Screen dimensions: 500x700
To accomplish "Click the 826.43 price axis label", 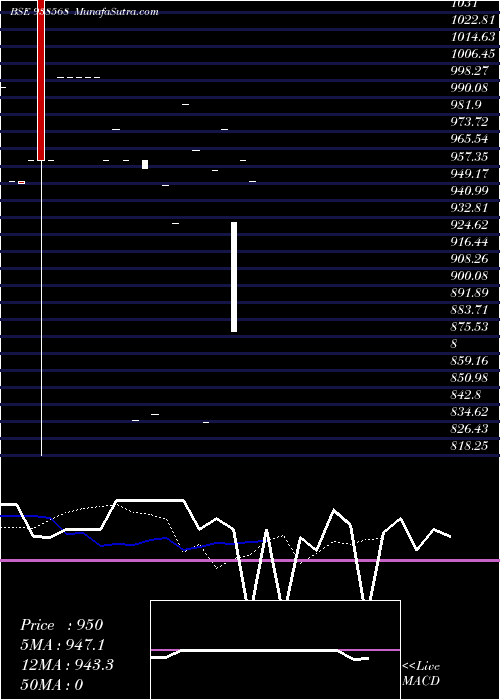I will click(470, 429).
